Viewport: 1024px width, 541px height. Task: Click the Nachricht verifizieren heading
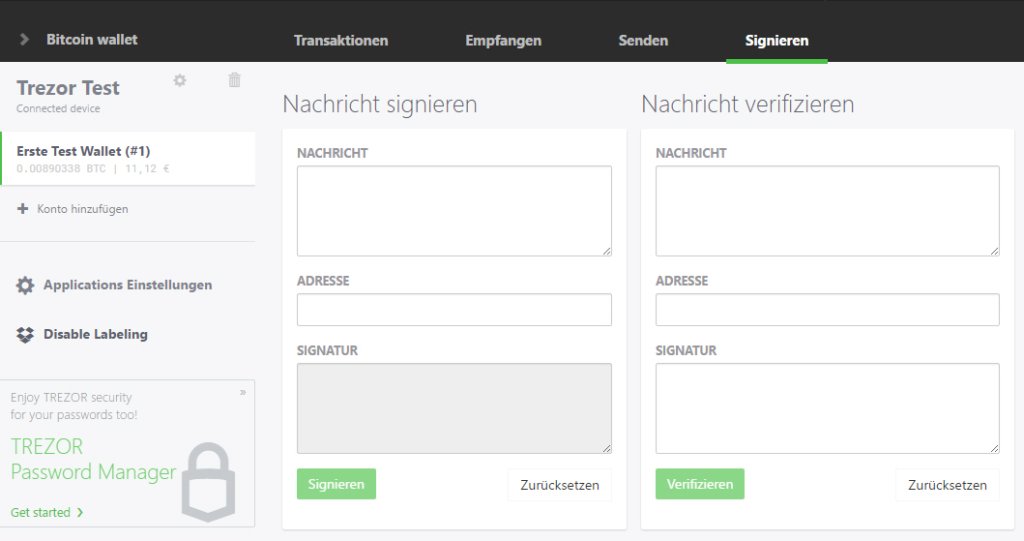(x=748, y=104)
